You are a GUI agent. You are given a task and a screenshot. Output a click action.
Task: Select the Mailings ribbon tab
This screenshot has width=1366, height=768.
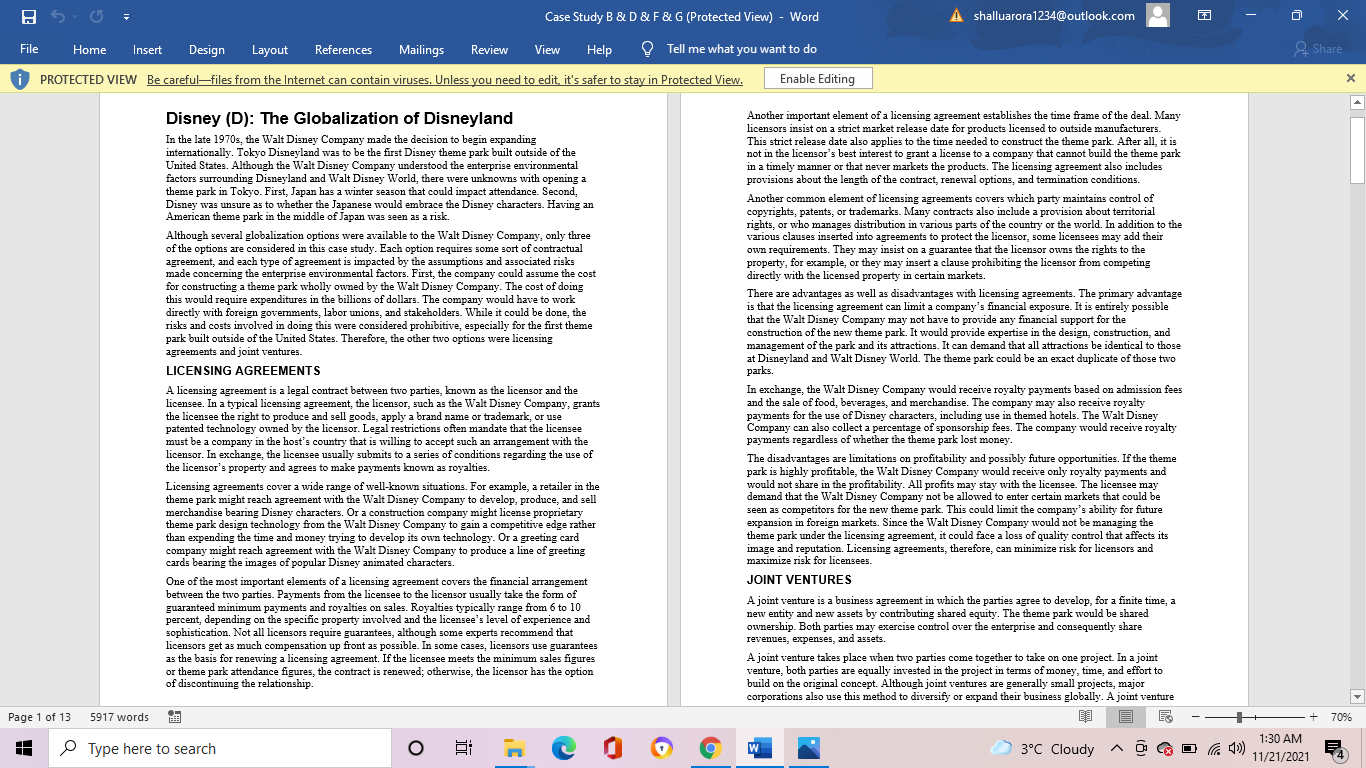(421, 49)
